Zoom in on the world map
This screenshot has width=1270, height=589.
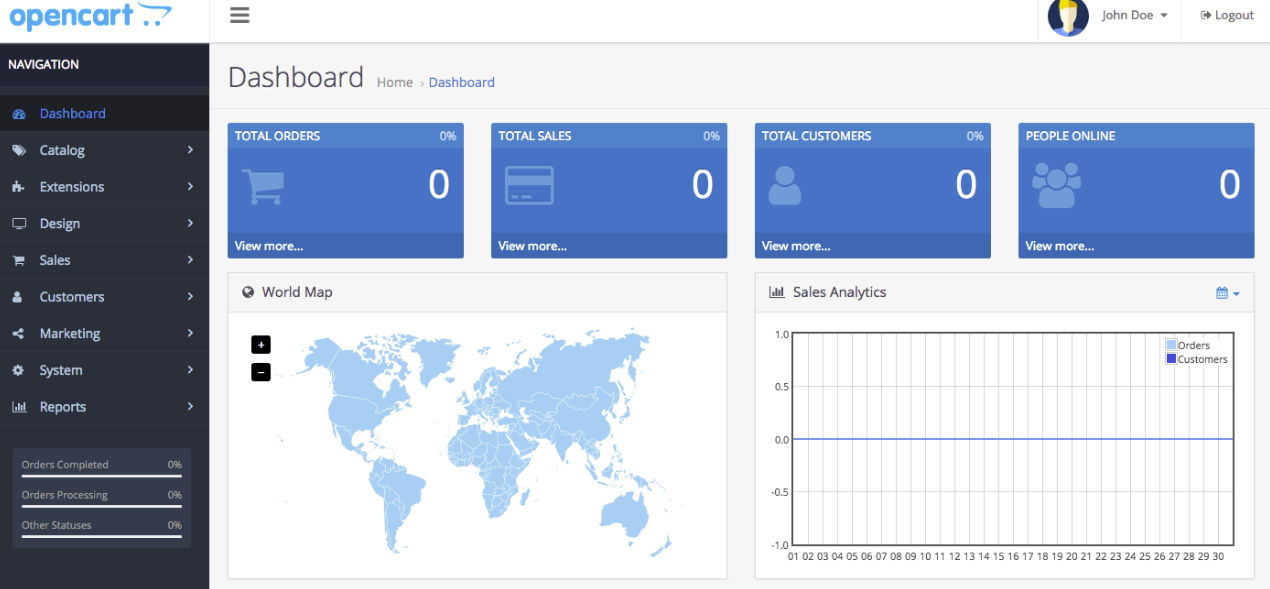[x=261, y=344]
